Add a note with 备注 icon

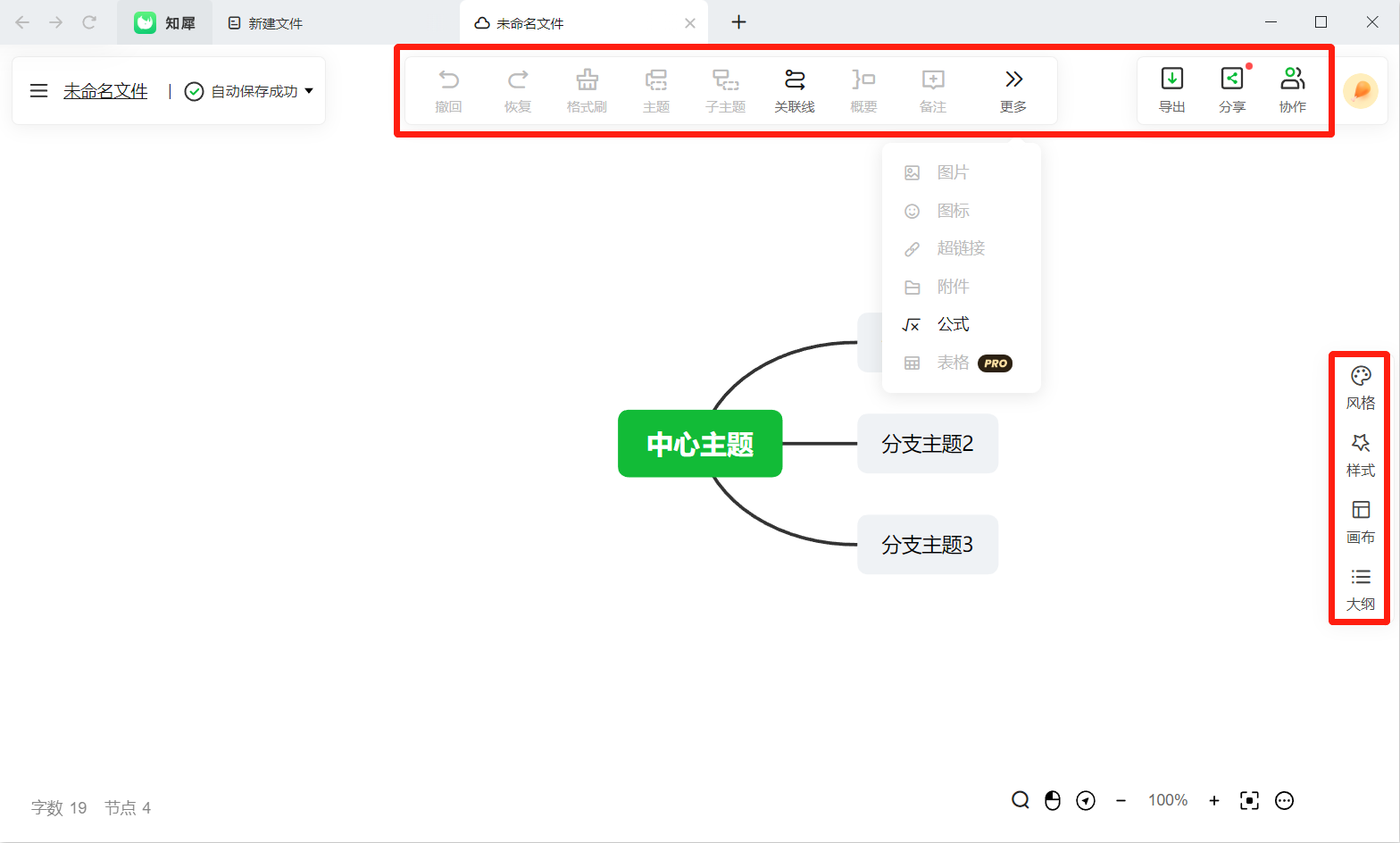tap(933, 90)
